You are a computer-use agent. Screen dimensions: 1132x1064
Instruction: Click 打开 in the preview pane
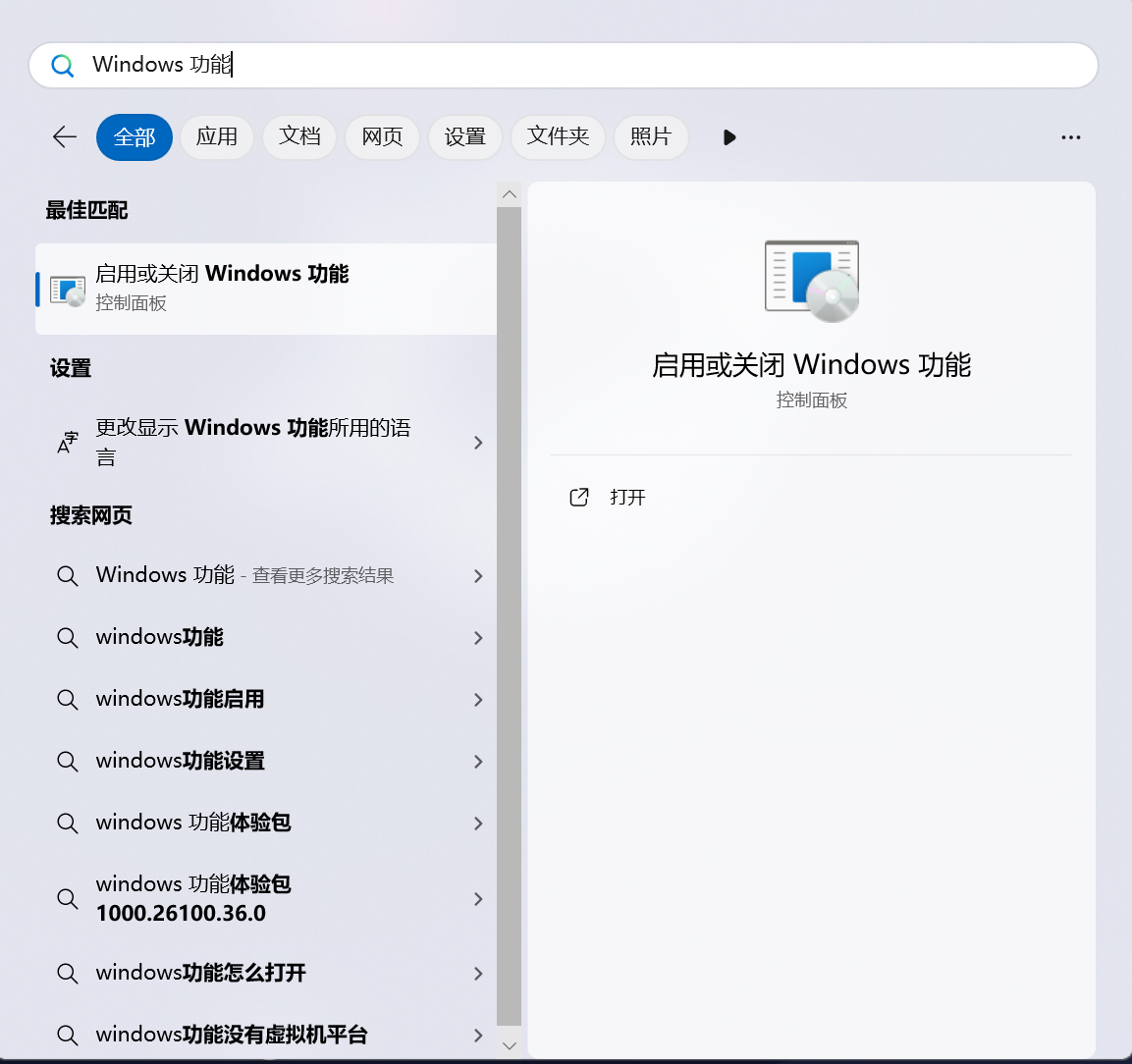point(627,498)
